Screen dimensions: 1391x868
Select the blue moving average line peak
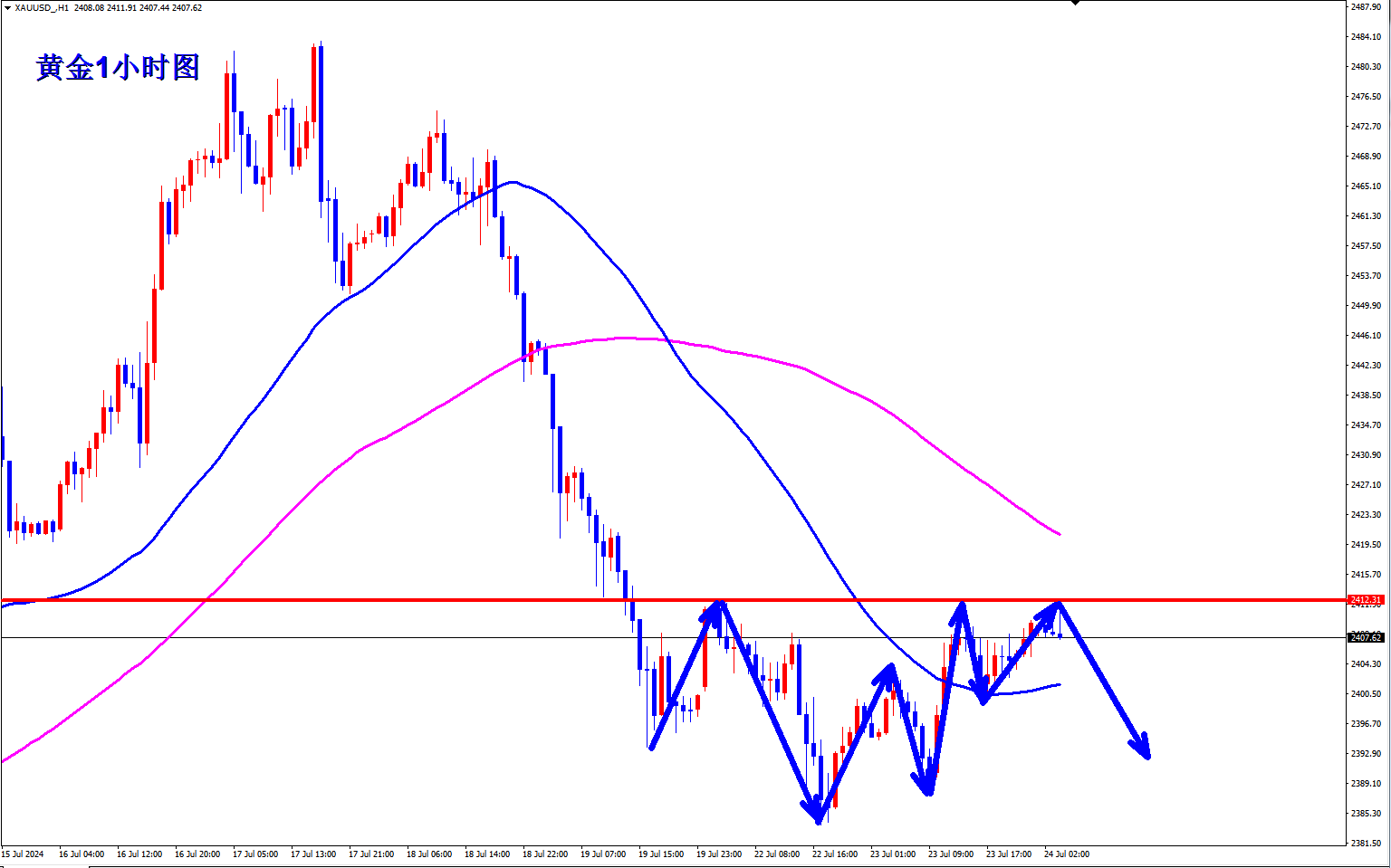pos(512,182)
